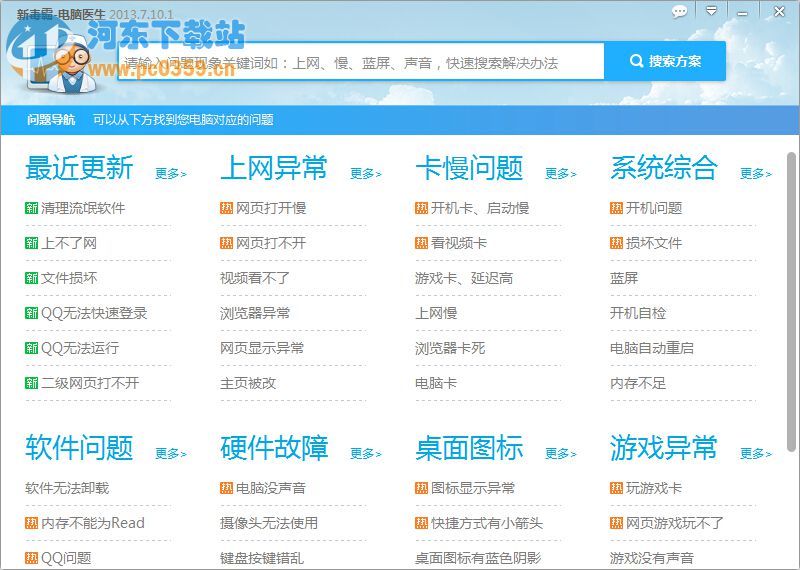This screenshot has height=570, width=800.
Task: Click the 游戏异常 heading
Action: (664, 448)
